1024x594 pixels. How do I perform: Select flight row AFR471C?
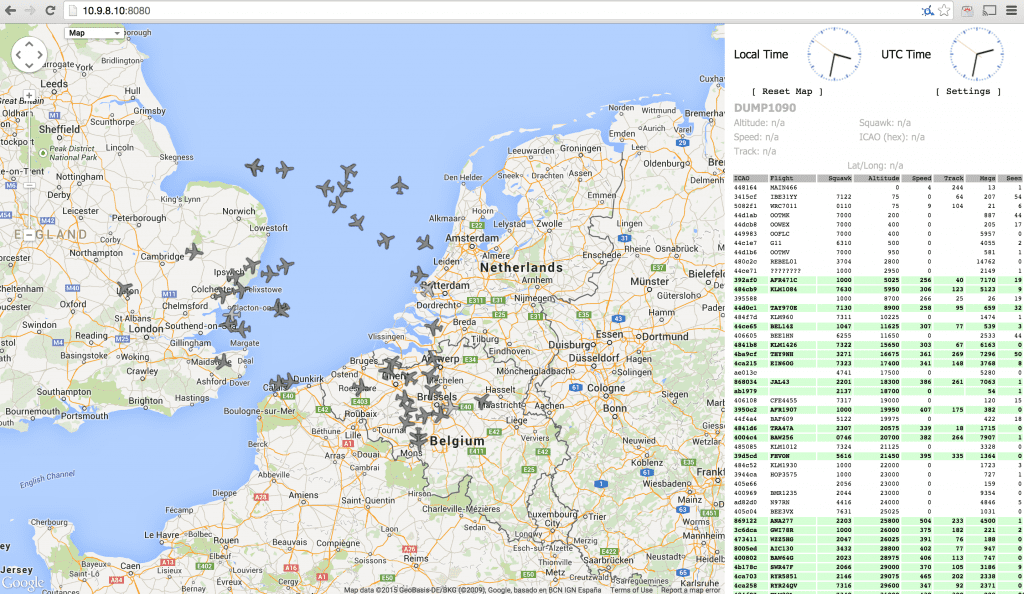click(x=878, y=280)
